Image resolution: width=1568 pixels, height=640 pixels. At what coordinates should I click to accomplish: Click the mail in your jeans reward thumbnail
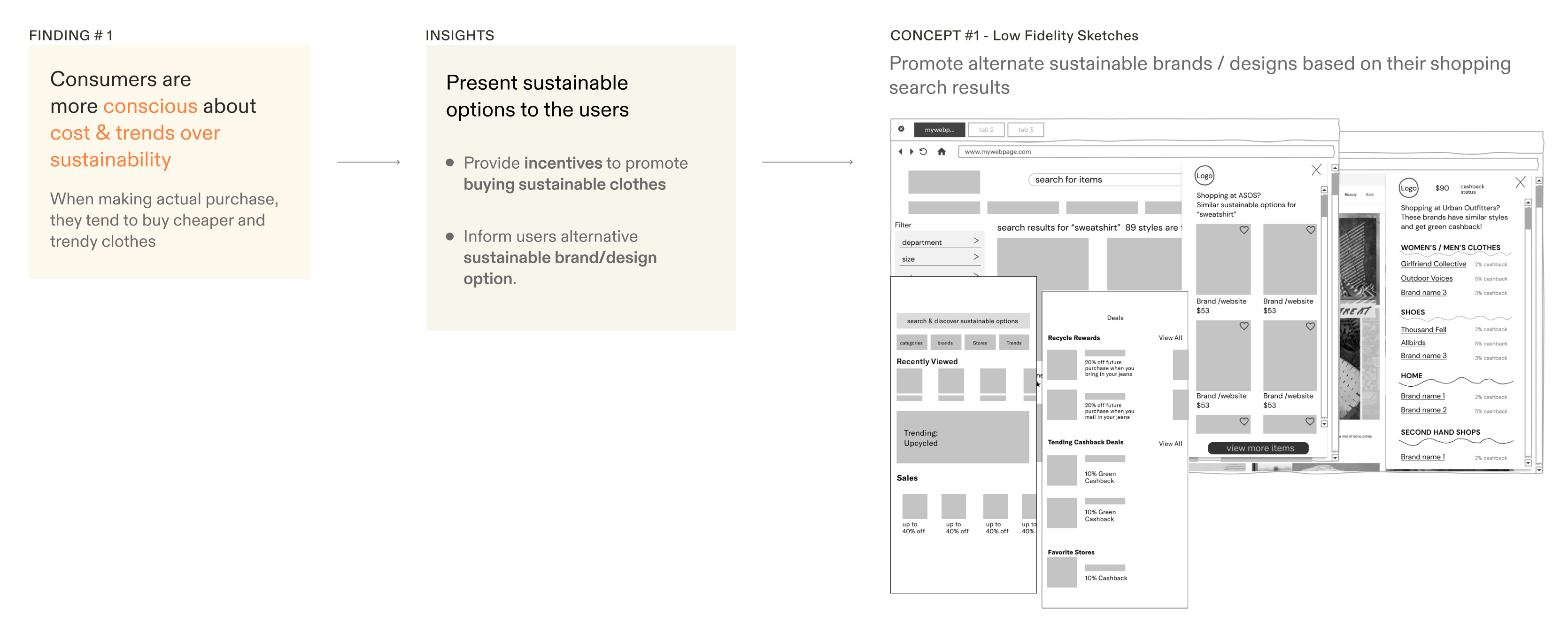click(x=1062, y=405)
